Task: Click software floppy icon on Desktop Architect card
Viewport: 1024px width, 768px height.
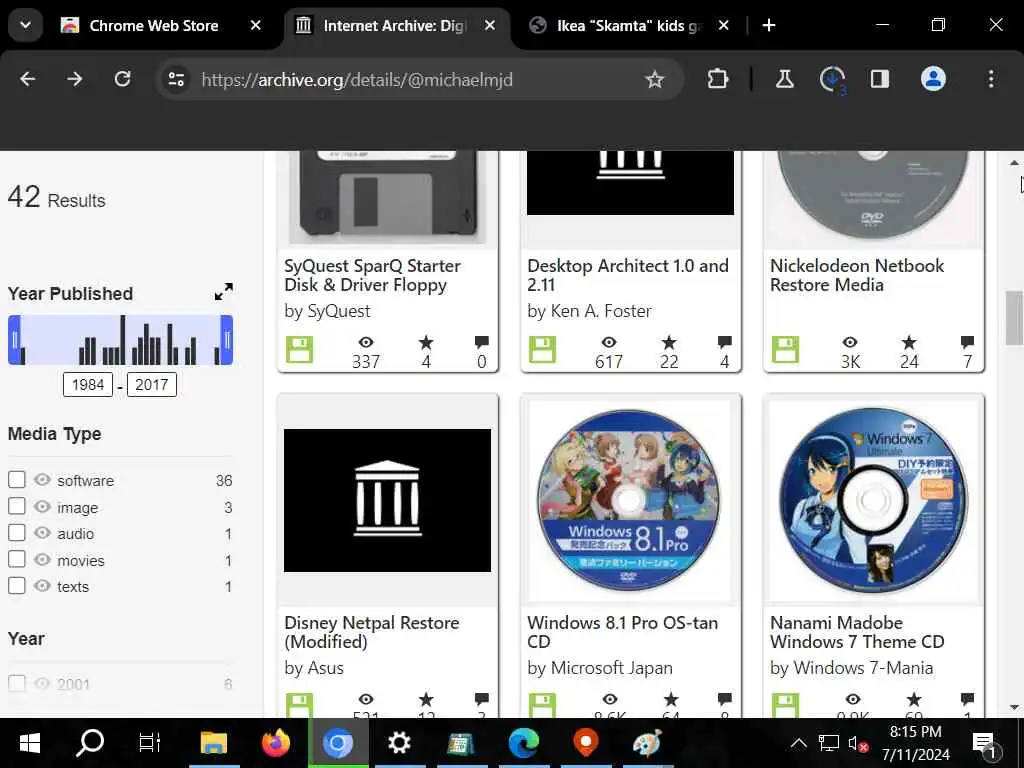Action: (x=542, y=349)
